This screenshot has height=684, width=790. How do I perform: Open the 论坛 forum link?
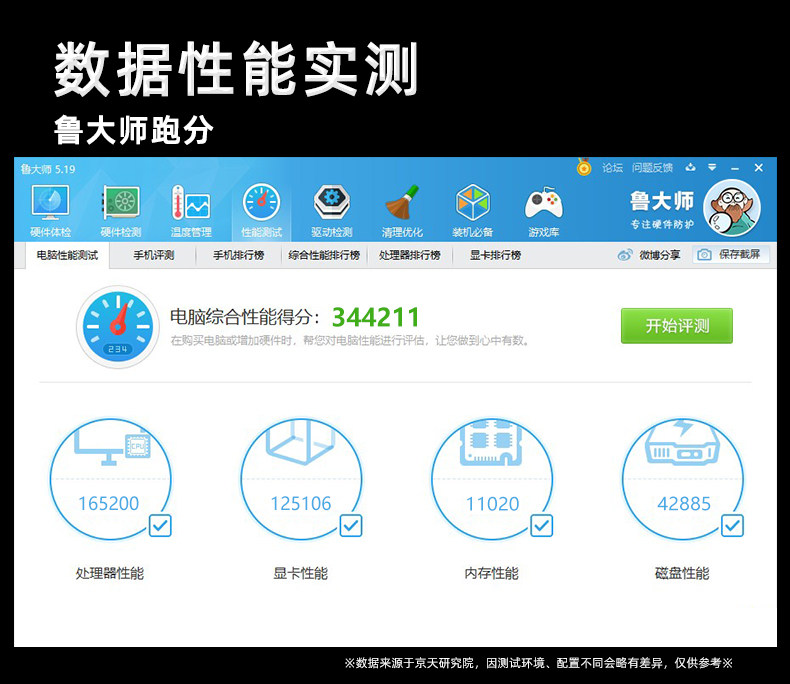(x=612, y=168)
